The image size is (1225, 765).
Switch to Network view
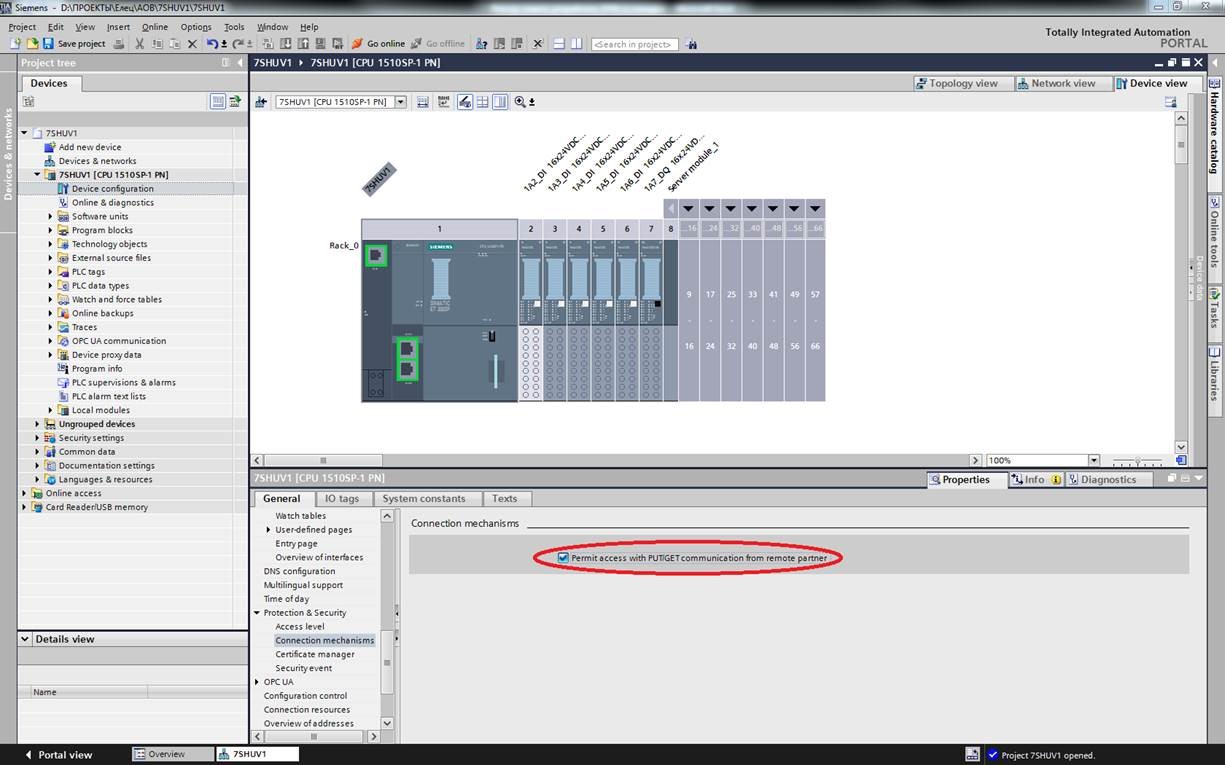(1055, 84)
